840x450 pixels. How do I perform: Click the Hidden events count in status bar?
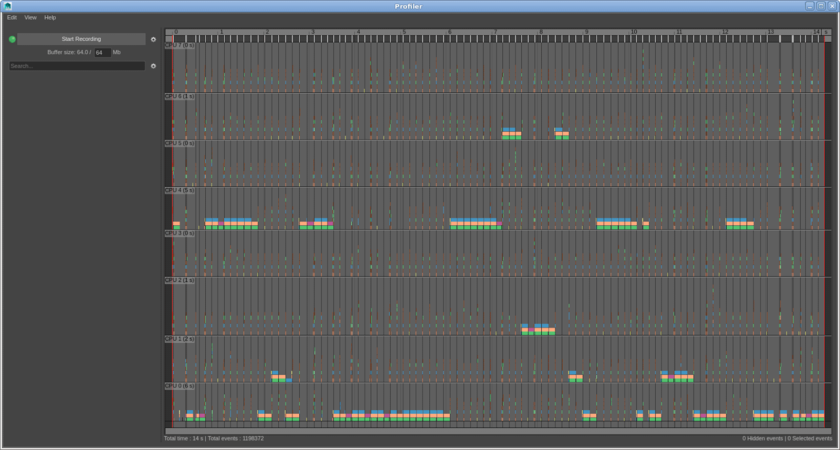point(762,438)
